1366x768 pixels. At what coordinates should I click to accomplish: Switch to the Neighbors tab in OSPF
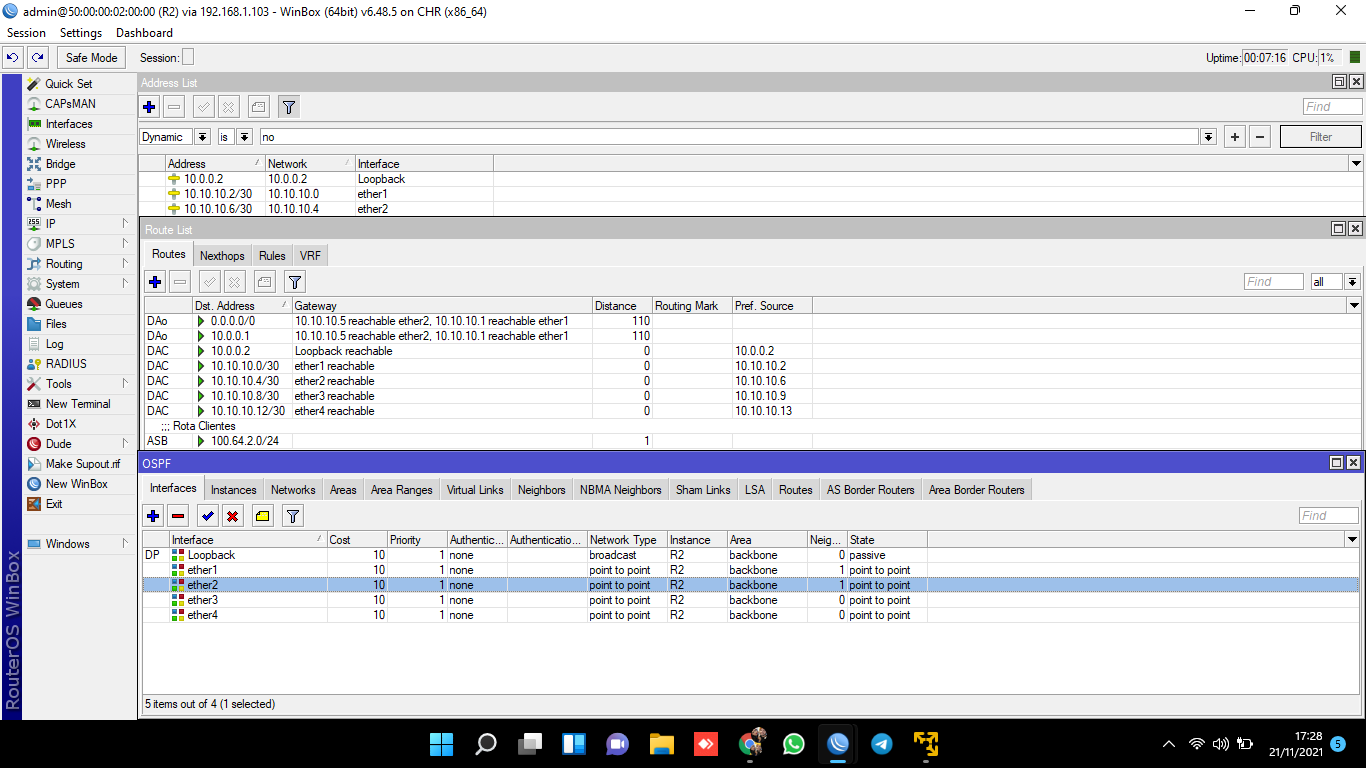pyautogui.click(x=541, y=489)
